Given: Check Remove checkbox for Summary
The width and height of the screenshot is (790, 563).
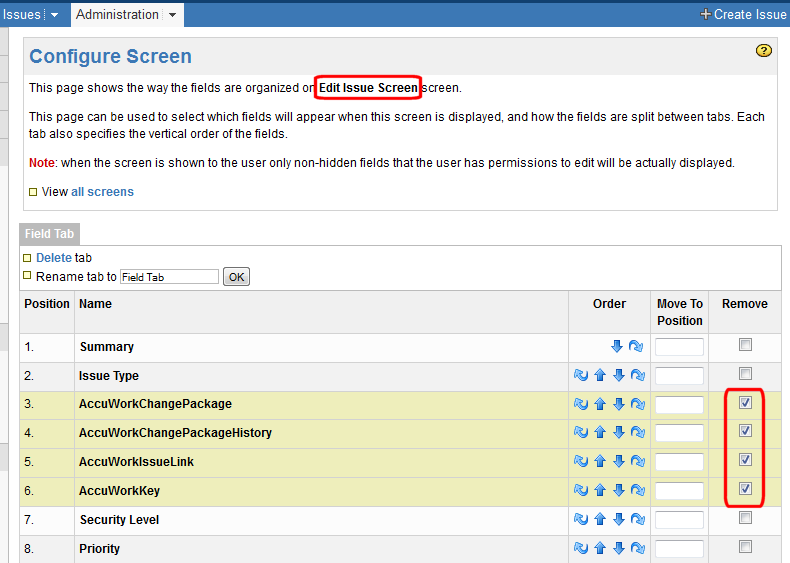Looking at the screenshot, I should click(745, 345).
